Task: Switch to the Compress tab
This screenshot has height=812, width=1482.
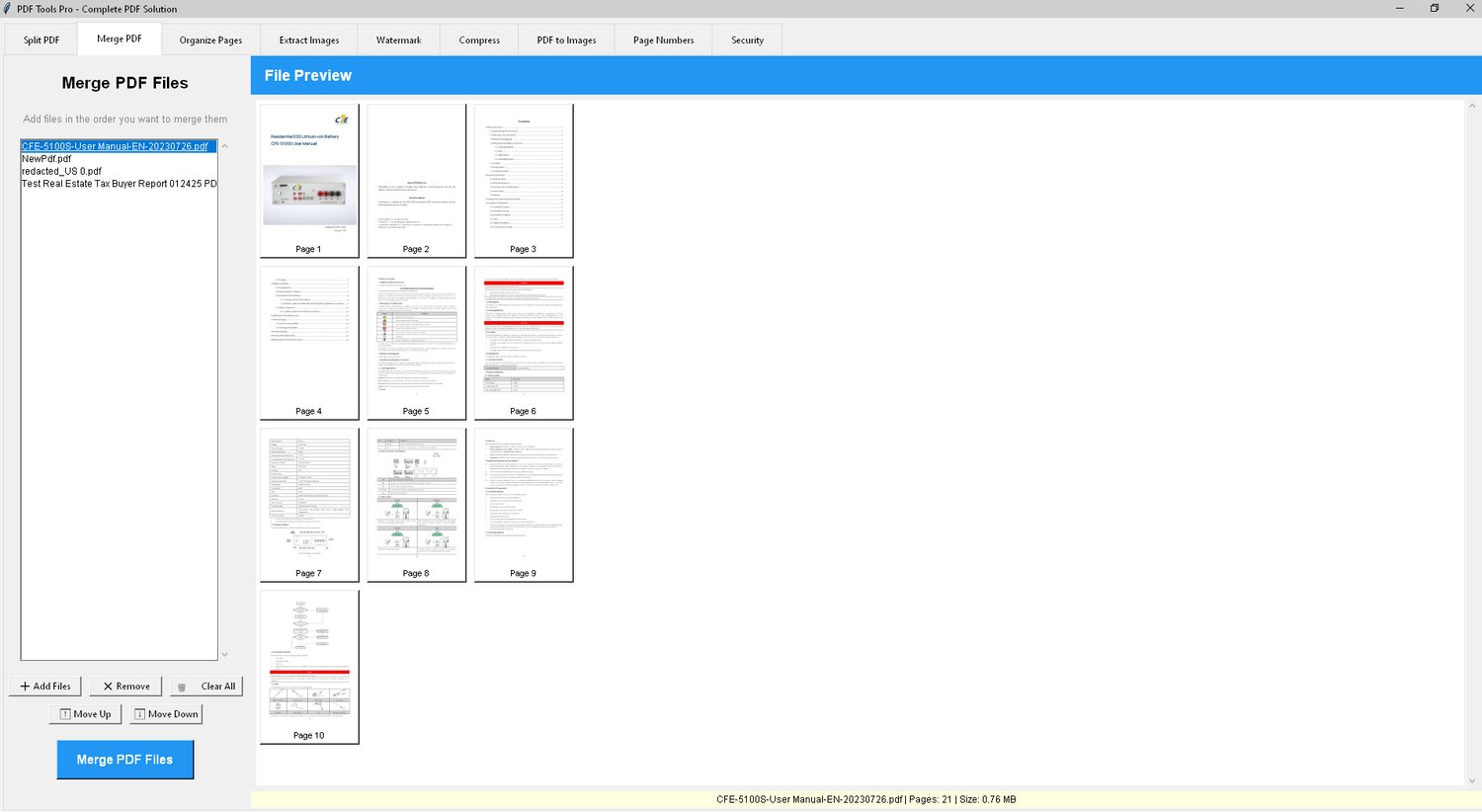Action: 479,41
